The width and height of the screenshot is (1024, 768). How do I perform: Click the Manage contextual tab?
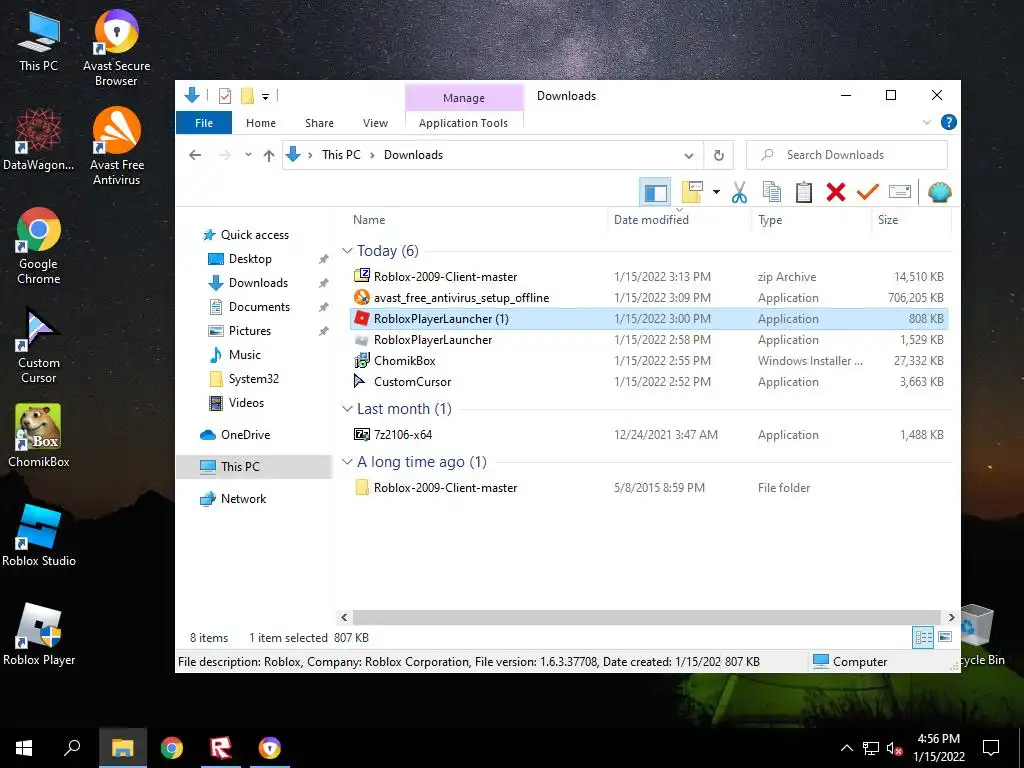coord(464,98)
